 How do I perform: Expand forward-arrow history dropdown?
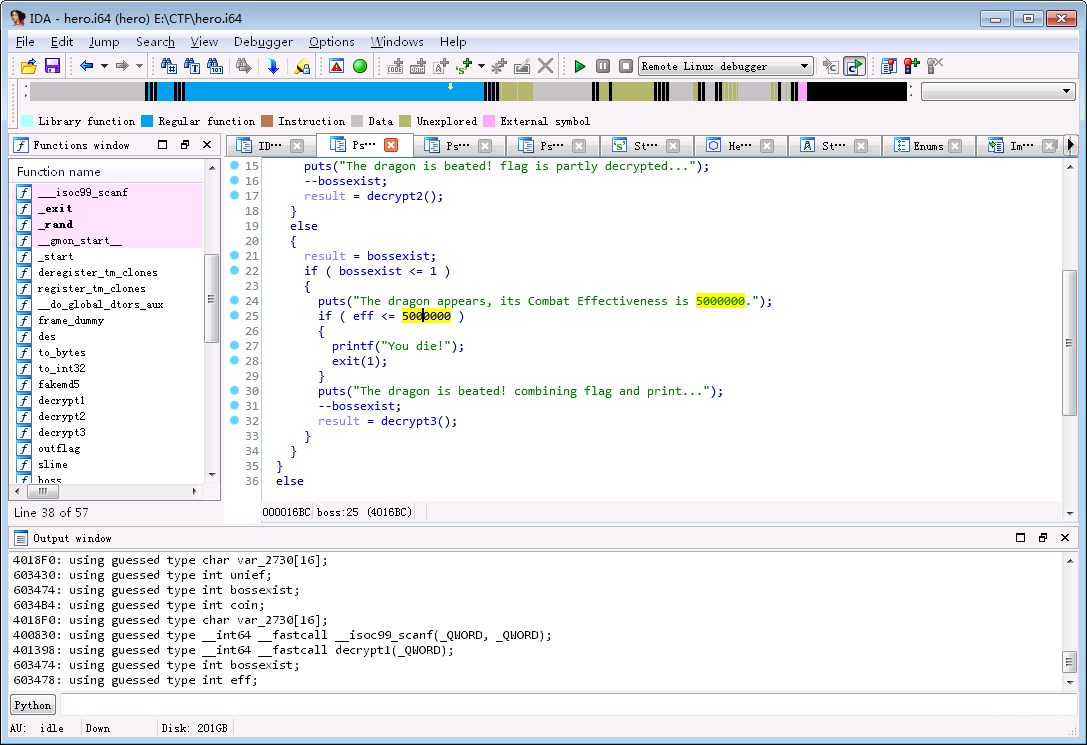coord(139,66)
